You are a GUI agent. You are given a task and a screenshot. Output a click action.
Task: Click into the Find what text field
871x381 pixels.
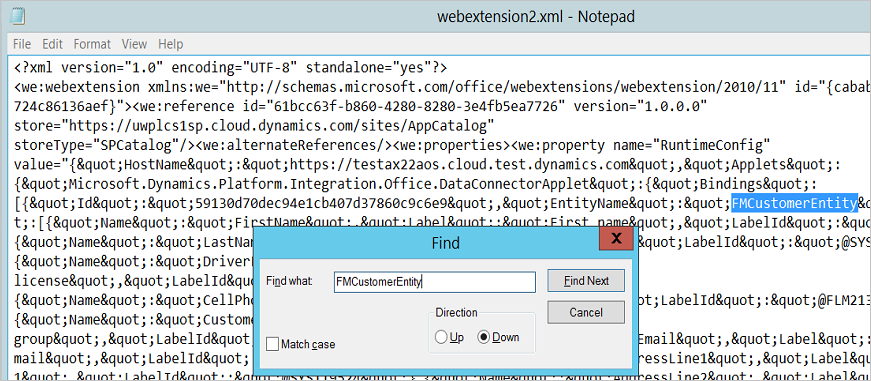point(434,282)
